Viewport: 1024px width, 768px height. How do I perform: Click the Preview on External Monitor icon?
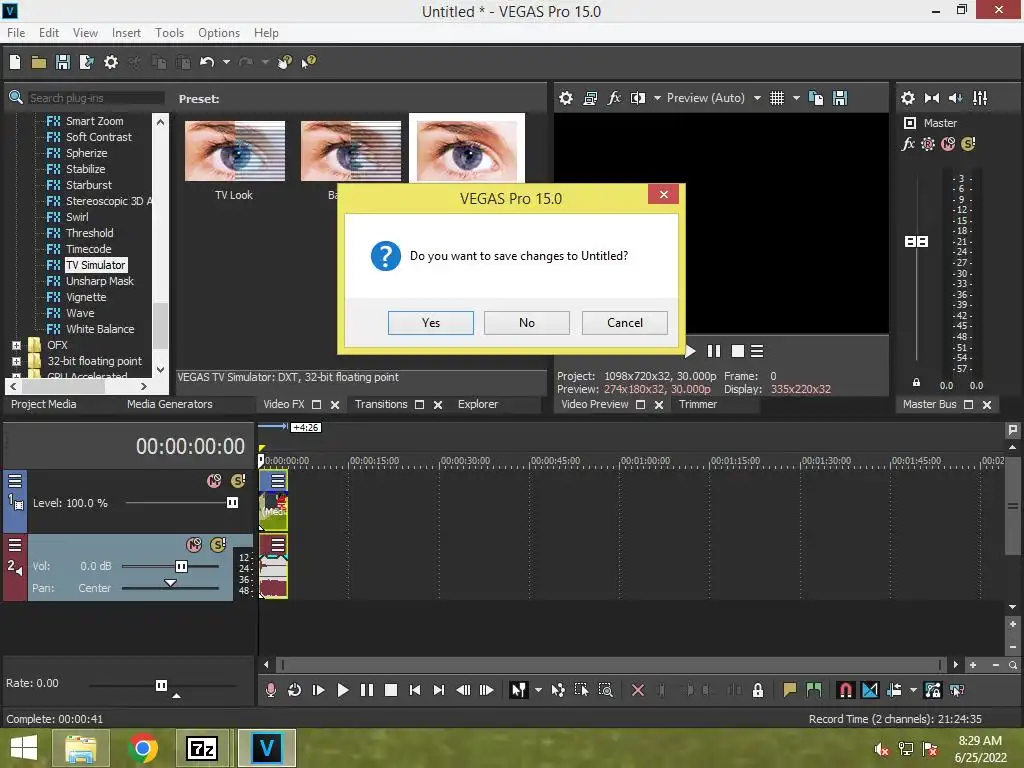click(590, 98)
